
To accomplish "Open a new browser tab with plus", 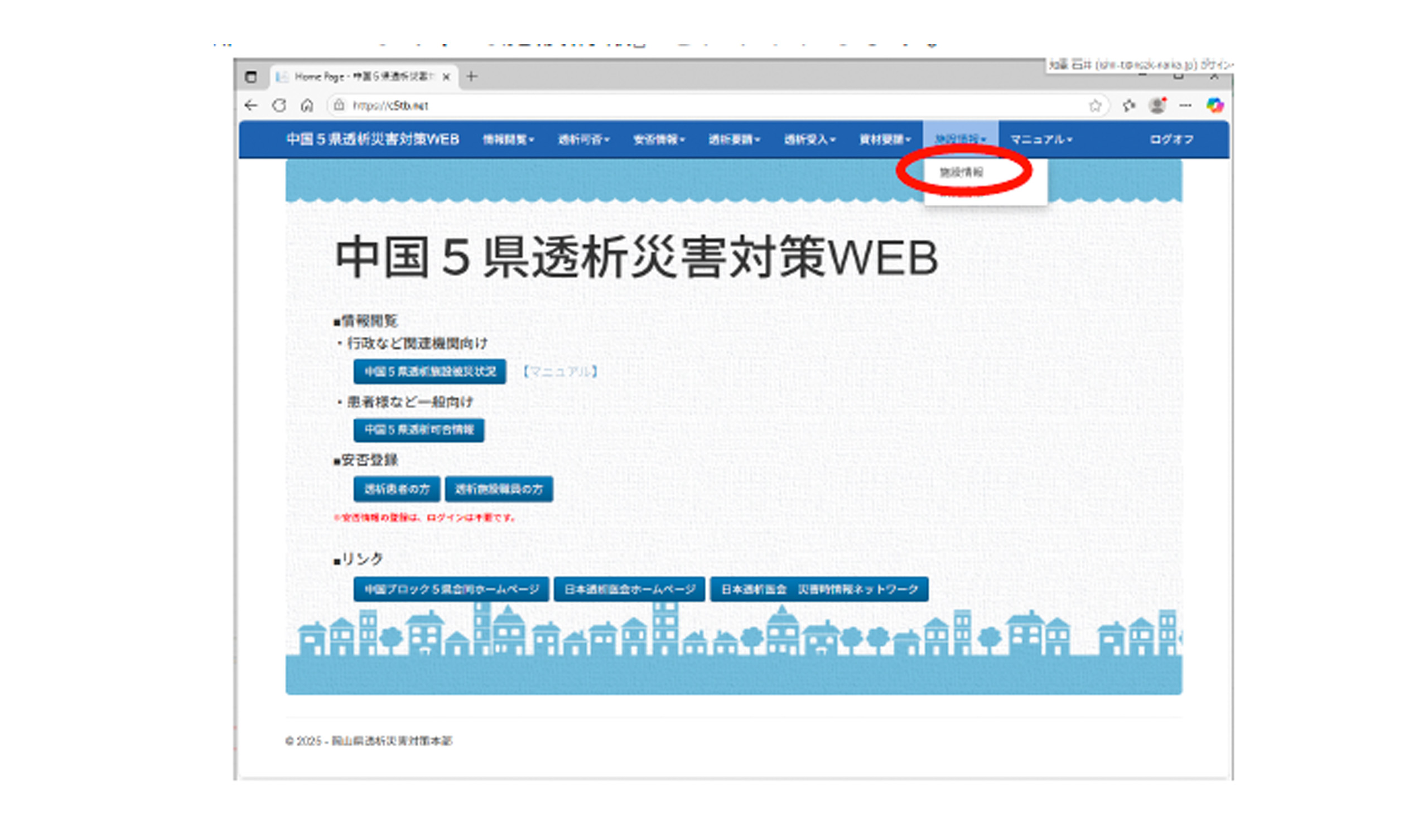I will (x=471, y=76).
